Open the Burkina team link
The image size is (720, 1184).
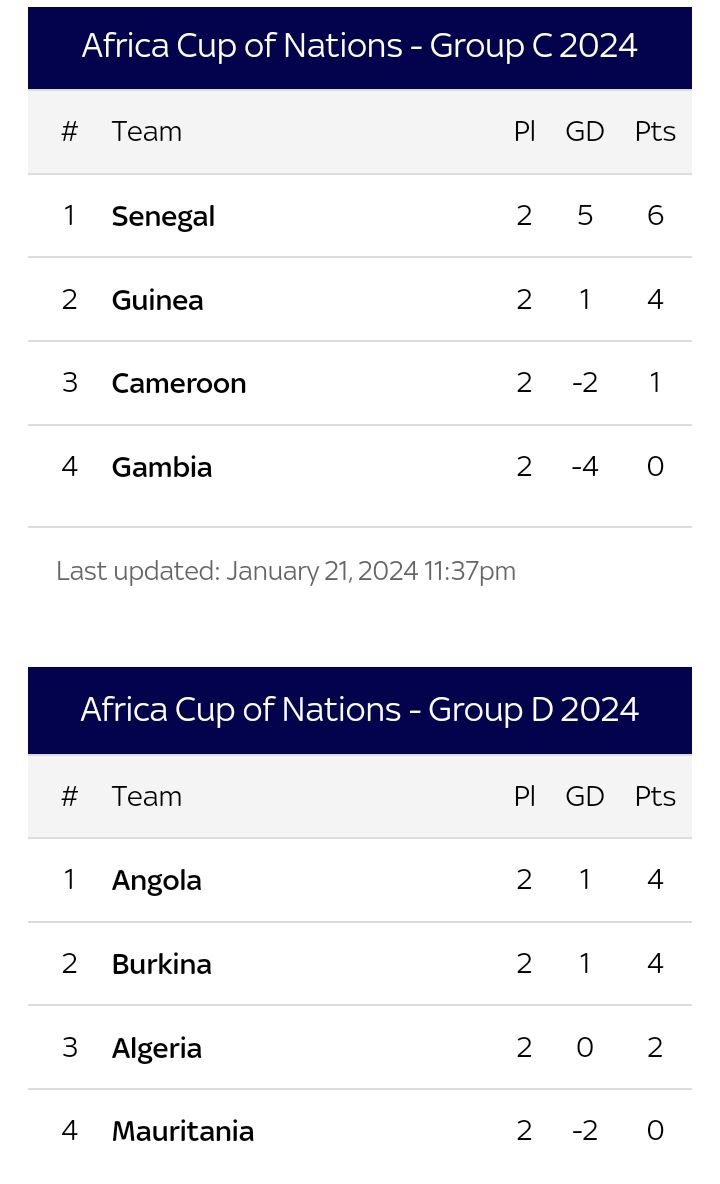click(162, 964)
